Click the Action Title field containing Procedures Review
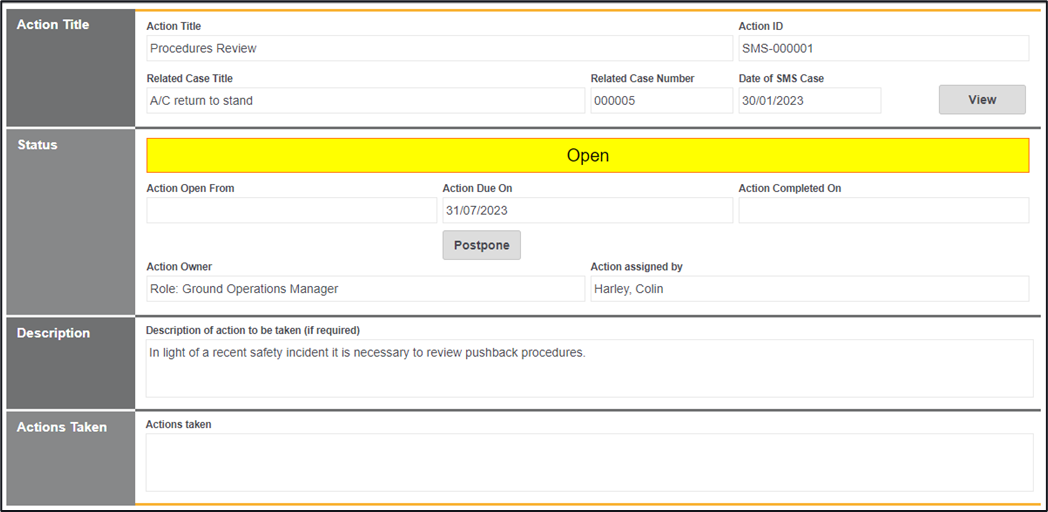The image size is (1048, 512). click(439, 48)
